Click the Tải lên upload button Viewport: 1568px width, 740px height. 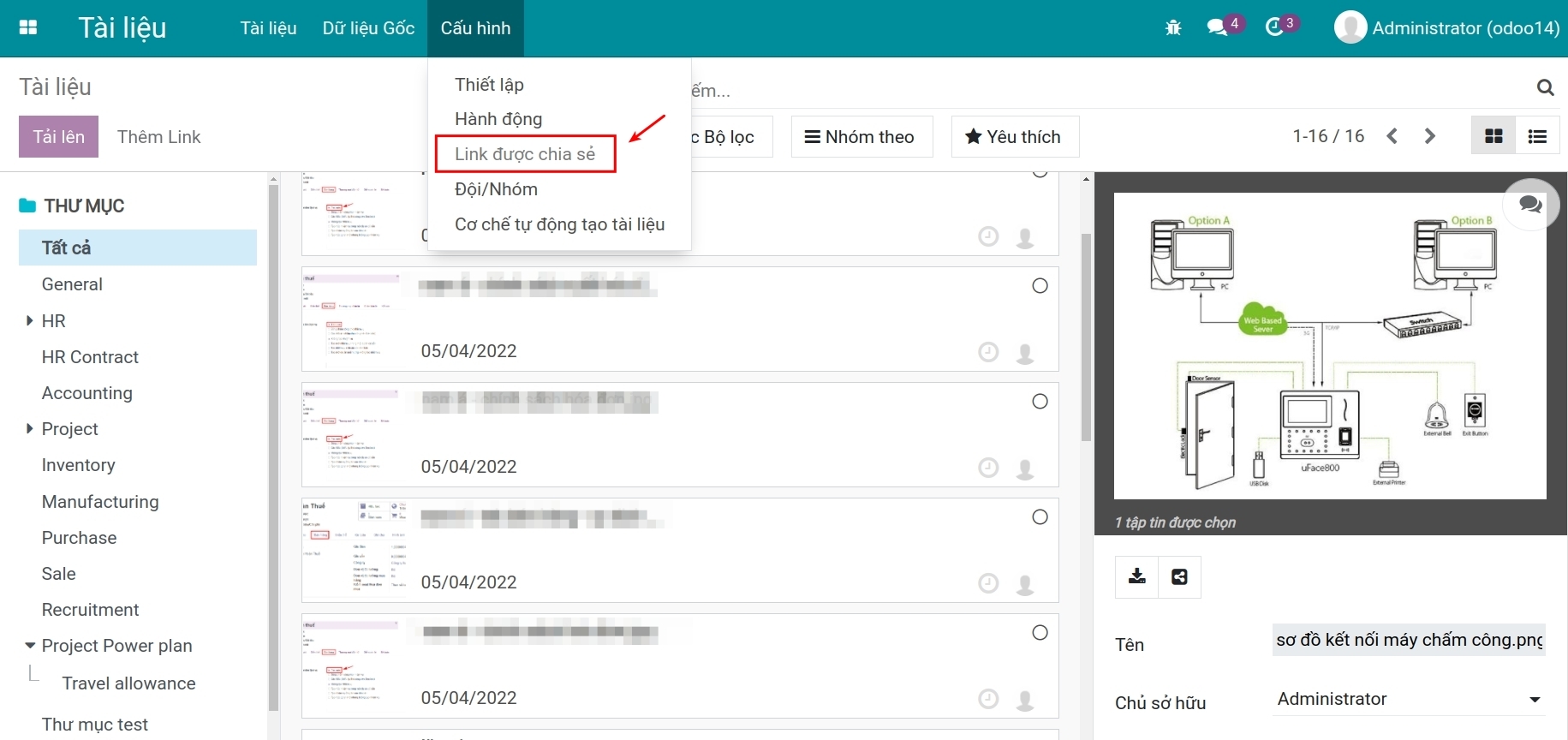click(x=58, y=137)
